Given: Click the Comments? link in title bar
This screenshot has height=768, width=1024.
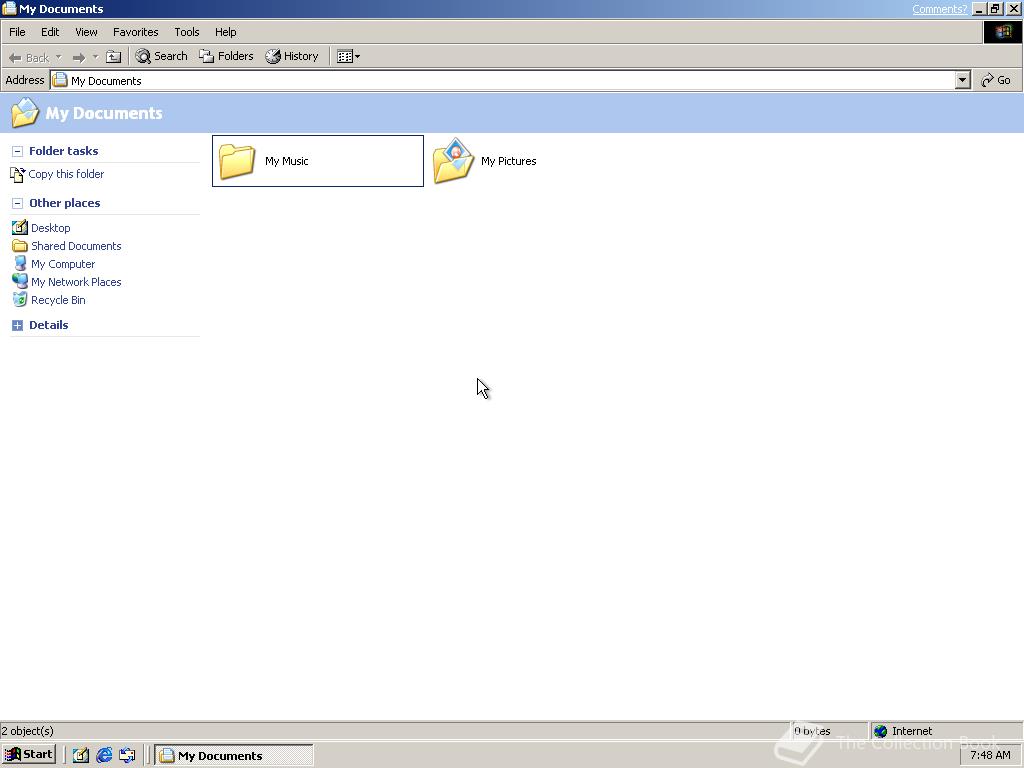Looking at the screenshot, I should click(939, 9).
